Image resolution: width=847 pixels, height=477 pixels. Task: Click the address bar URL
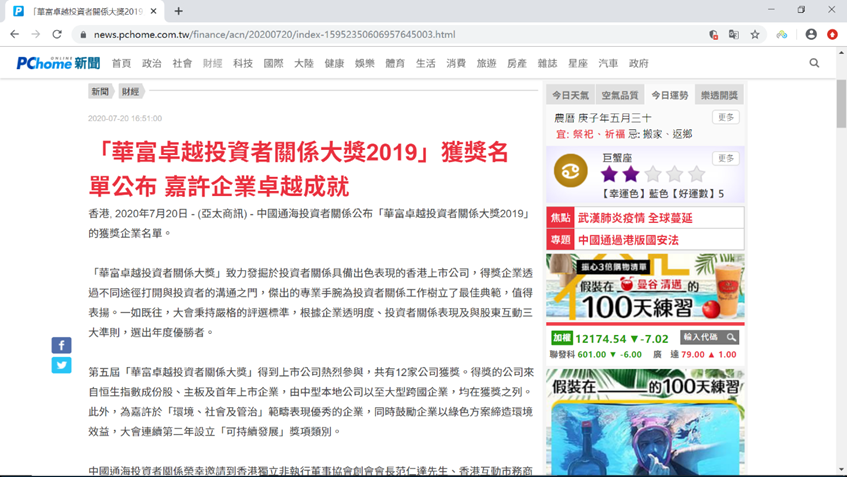274,35
